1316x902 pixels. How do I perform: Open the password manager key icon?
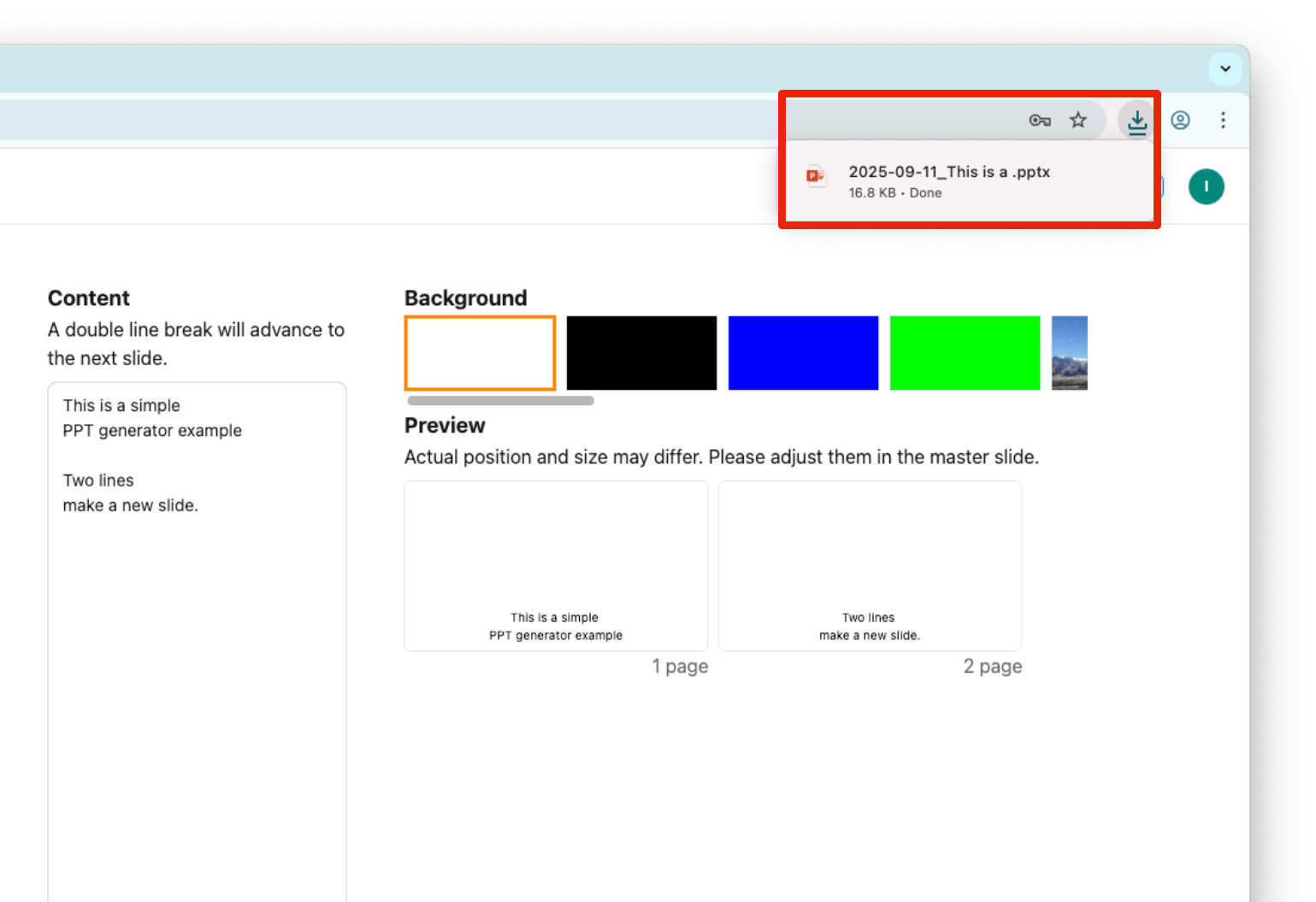[1039, 121]
